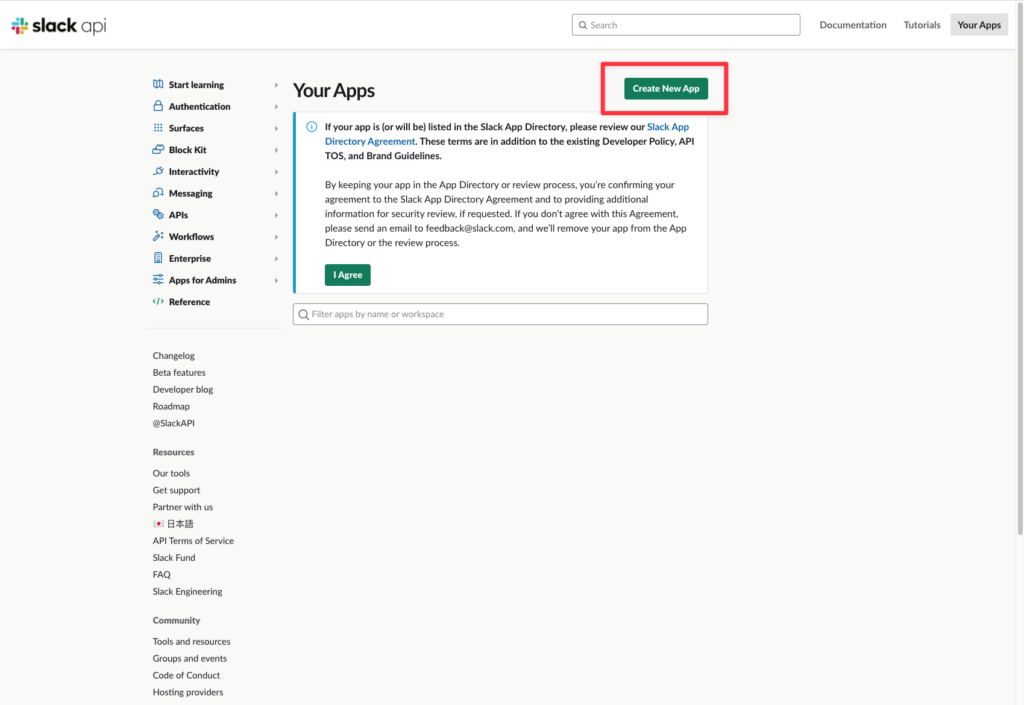Click the magnifier icon in the top search box
Image resolution: width=1024 pixels, height=705 pixels.
[x=583, y=25]
